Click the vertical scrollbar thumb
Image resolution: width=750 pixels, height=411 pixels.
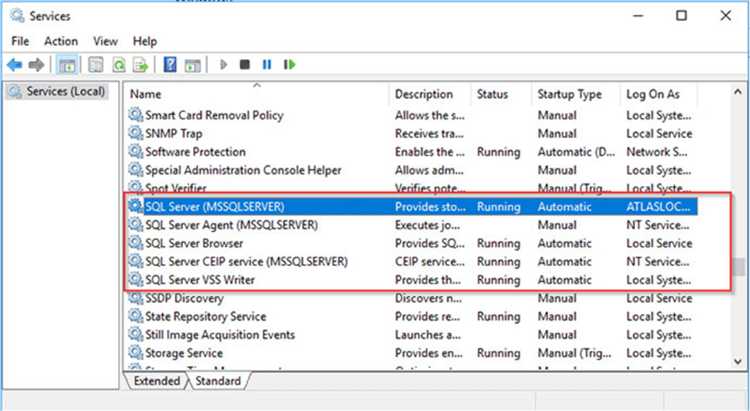click(739, 268)
